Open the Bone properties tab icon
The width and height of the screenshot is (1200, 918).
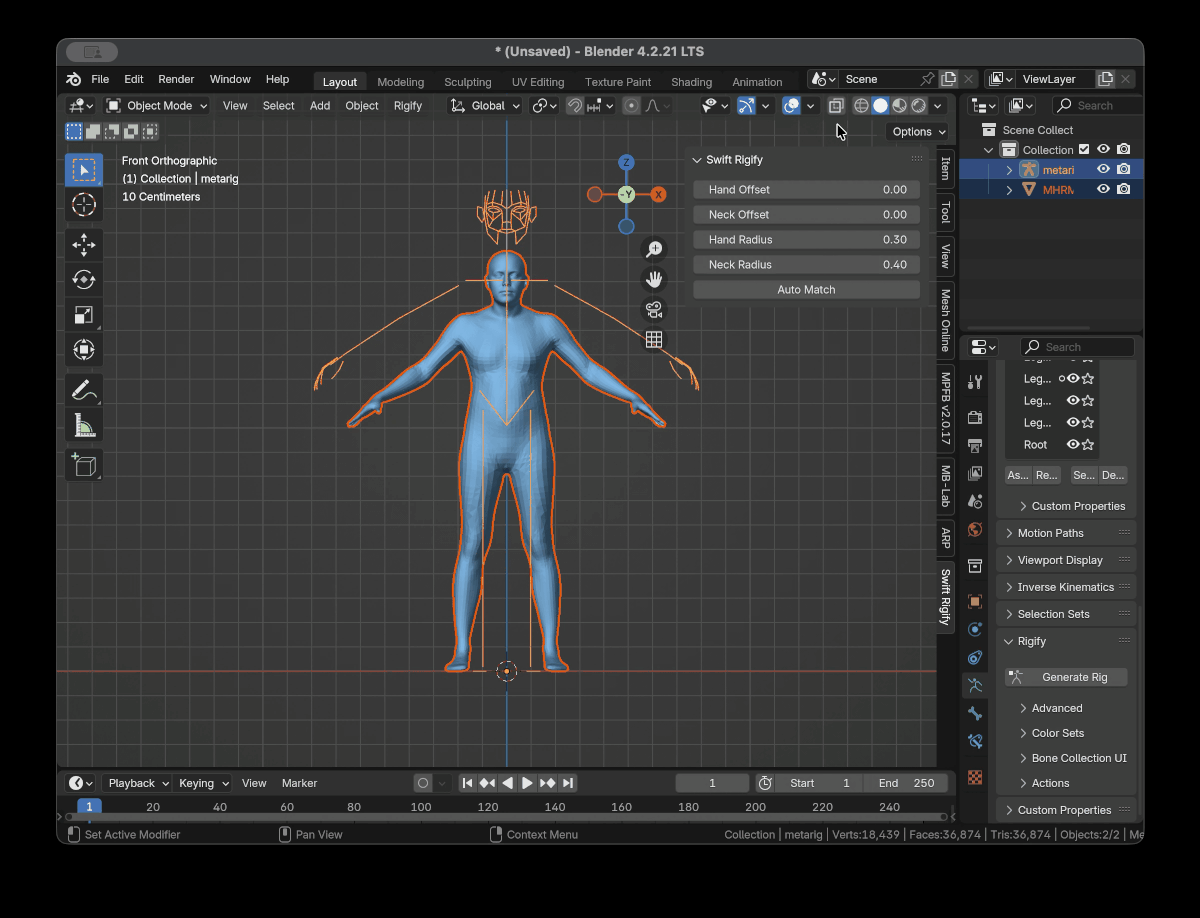pyautogui.click(x=975, y=713)
